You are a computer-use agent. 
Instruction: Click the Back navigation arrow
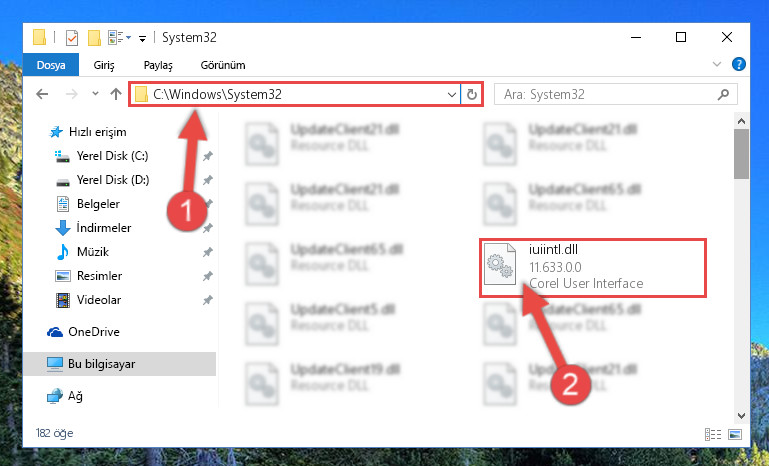42,94
